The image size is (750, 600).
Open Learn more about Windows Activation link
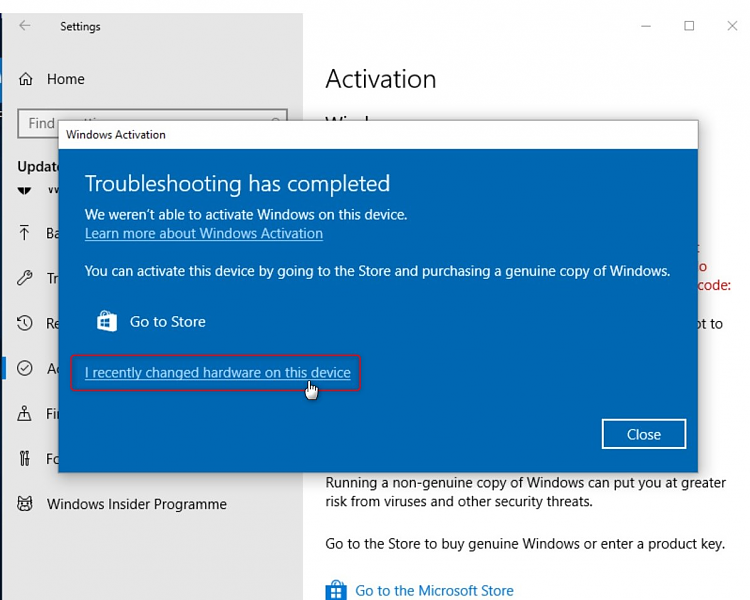pos(204,233)
